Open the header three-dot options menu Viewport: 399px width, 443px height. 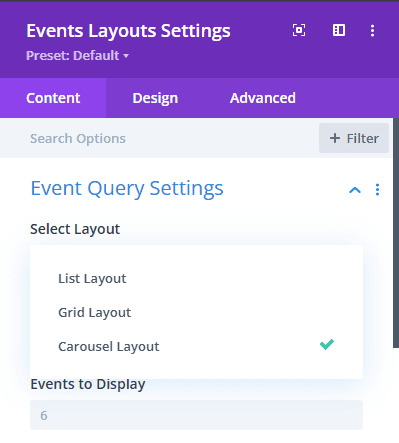[x=372, y=31]
